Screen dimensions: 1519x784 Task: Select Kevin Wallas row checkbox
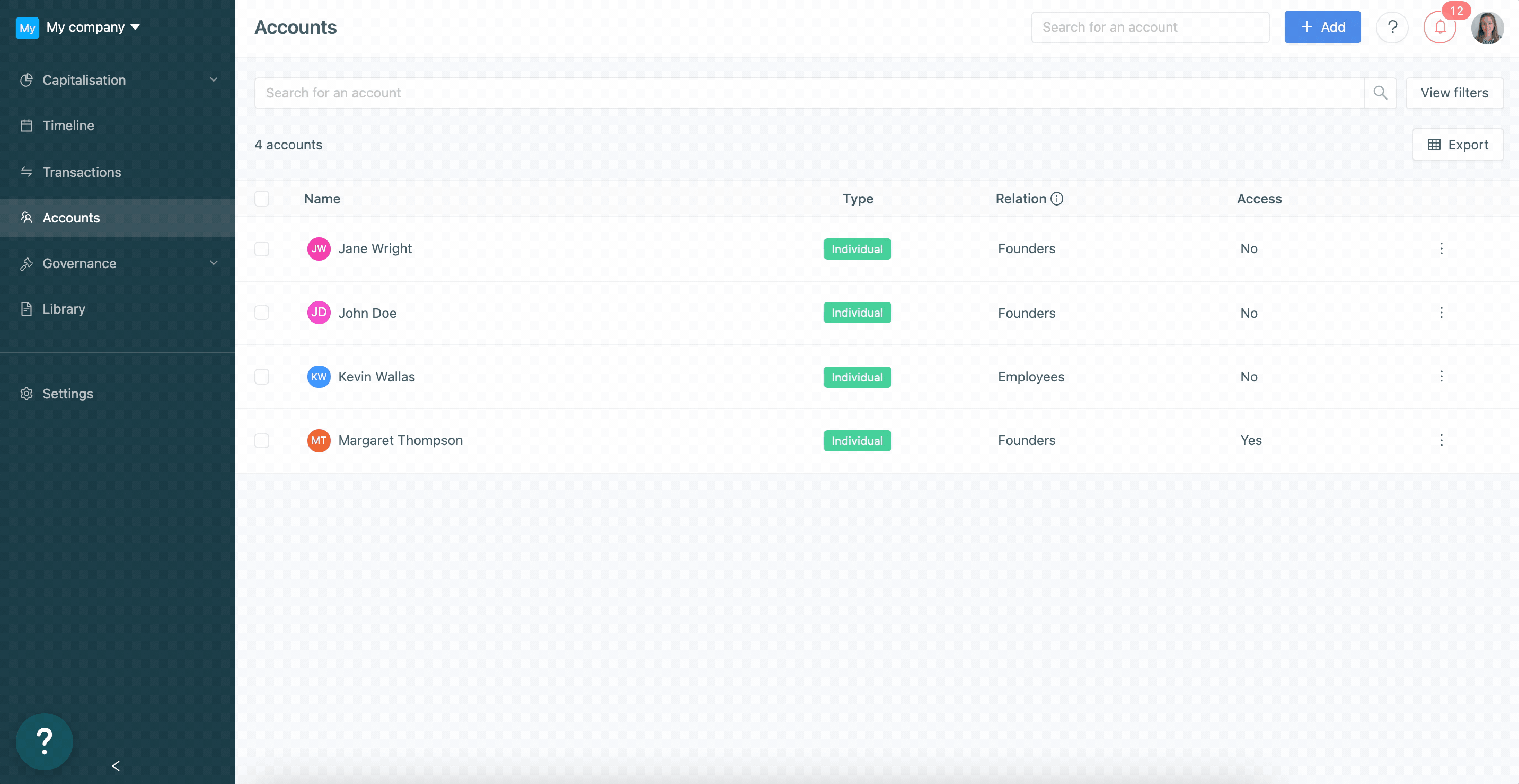click(262, 377)
